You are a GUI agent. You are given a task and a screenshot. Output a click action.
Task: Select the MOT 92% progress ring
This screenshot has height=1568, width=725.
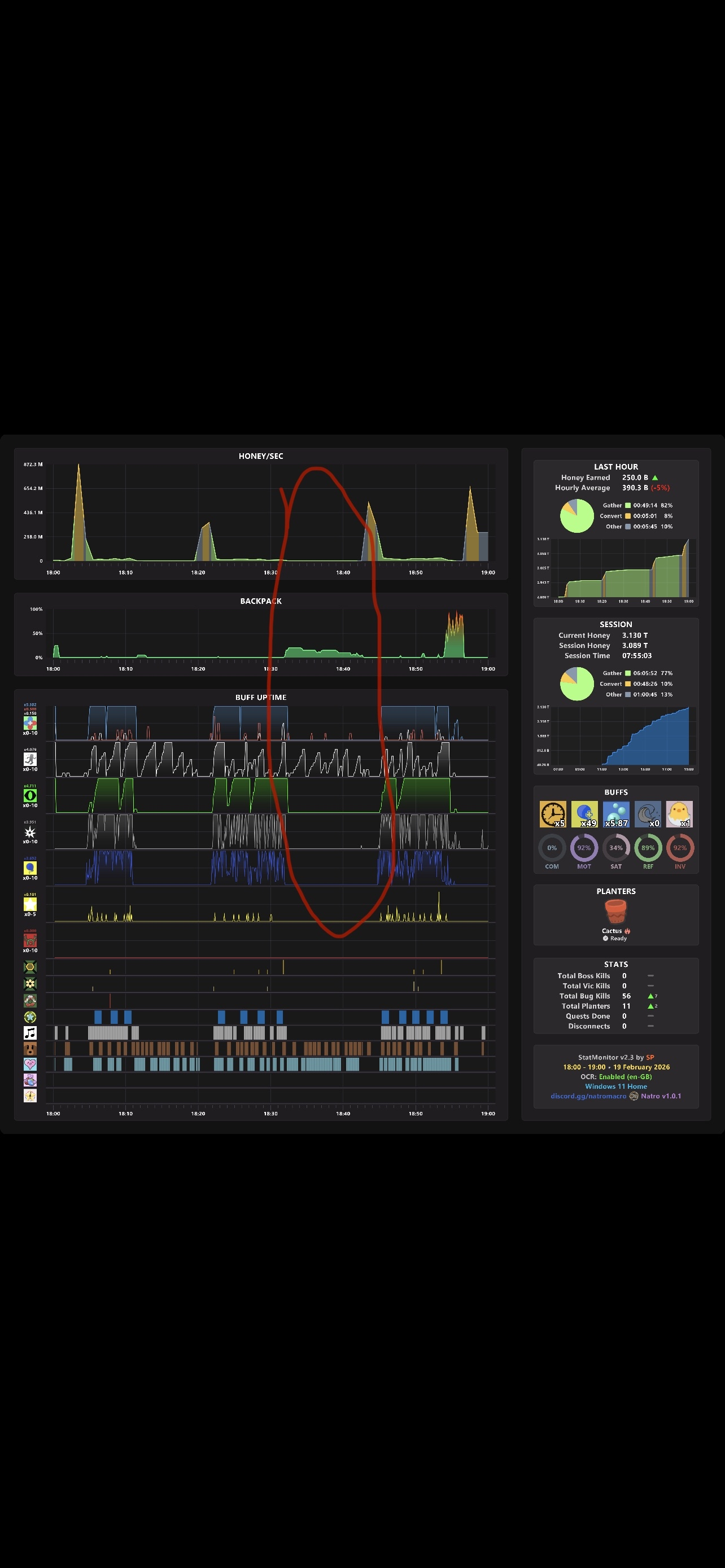click(x=584, y=847)
